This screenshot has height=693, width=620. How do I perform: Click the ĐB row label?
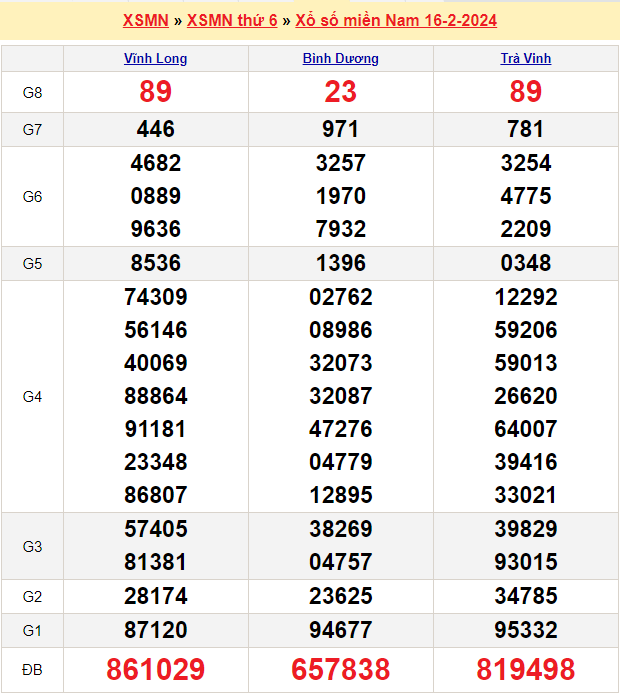(x=32, y=670)
